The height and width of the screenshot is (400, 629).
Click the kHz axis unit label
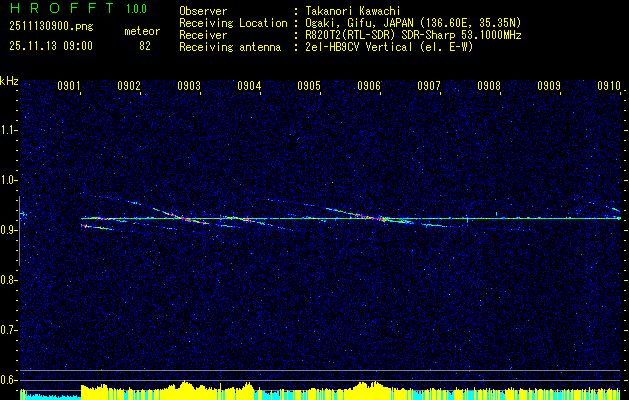coord(10,81)
